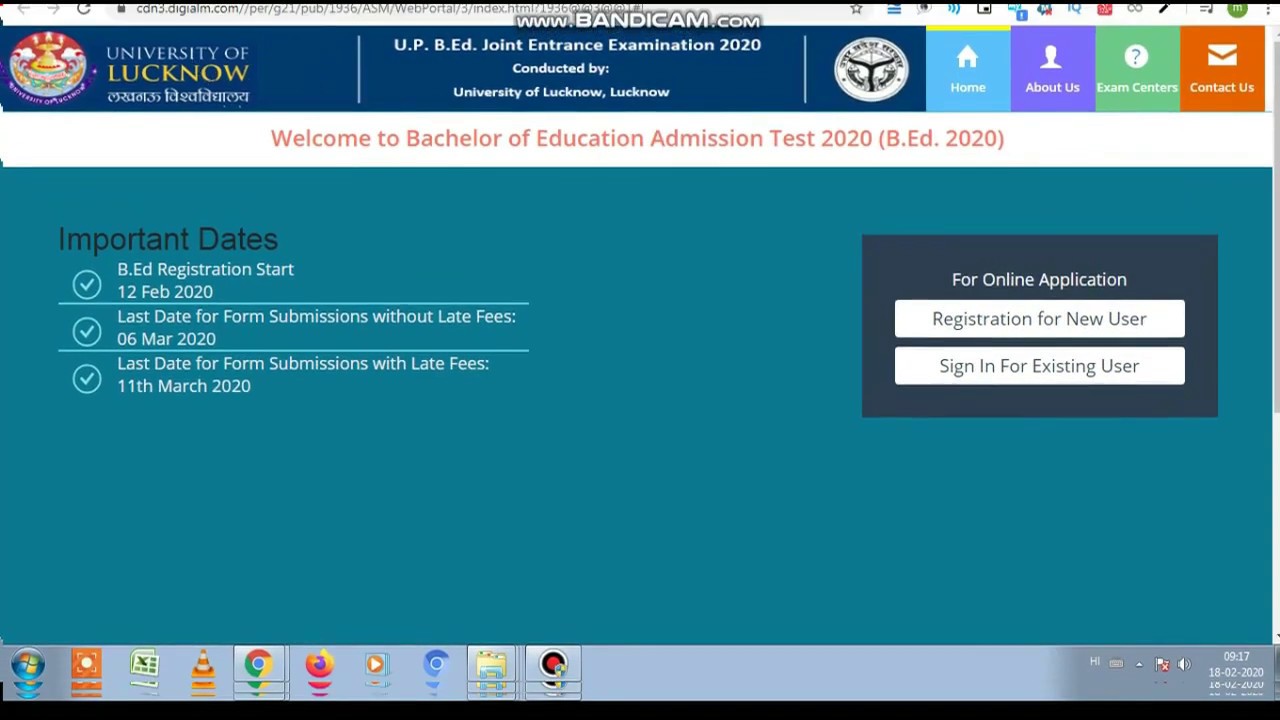Click the Uttar Pradesh government emblem

coord(871,69)
